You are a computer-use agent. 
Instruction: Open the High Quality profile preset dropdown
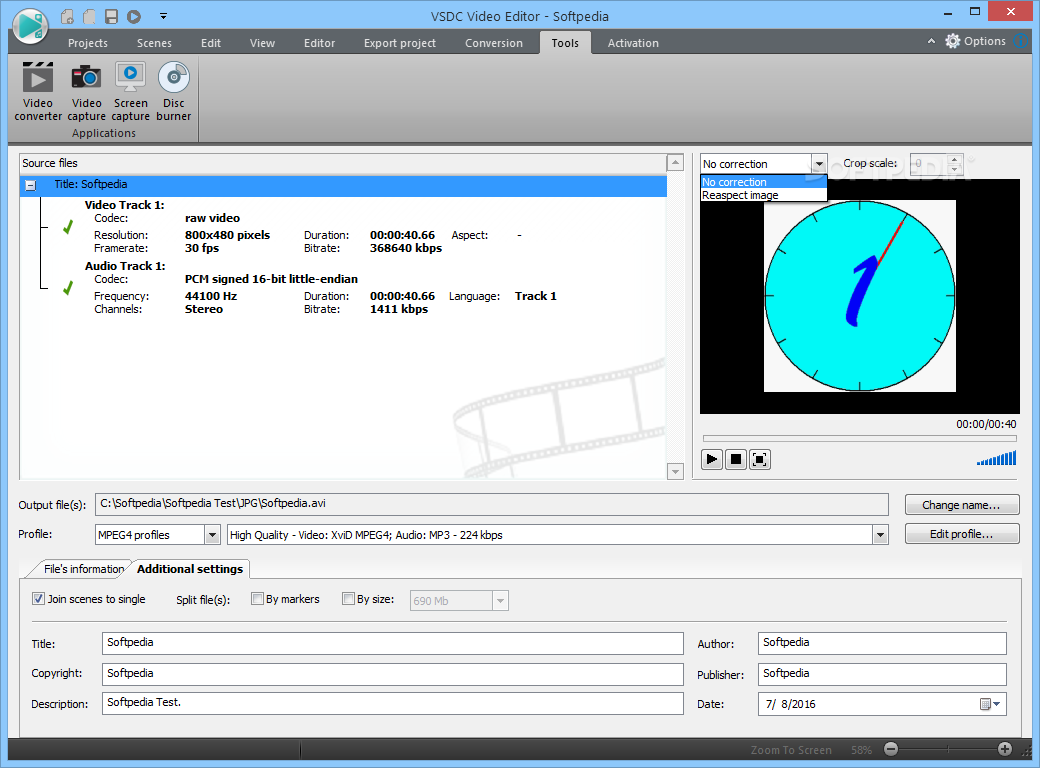(880, 535)
